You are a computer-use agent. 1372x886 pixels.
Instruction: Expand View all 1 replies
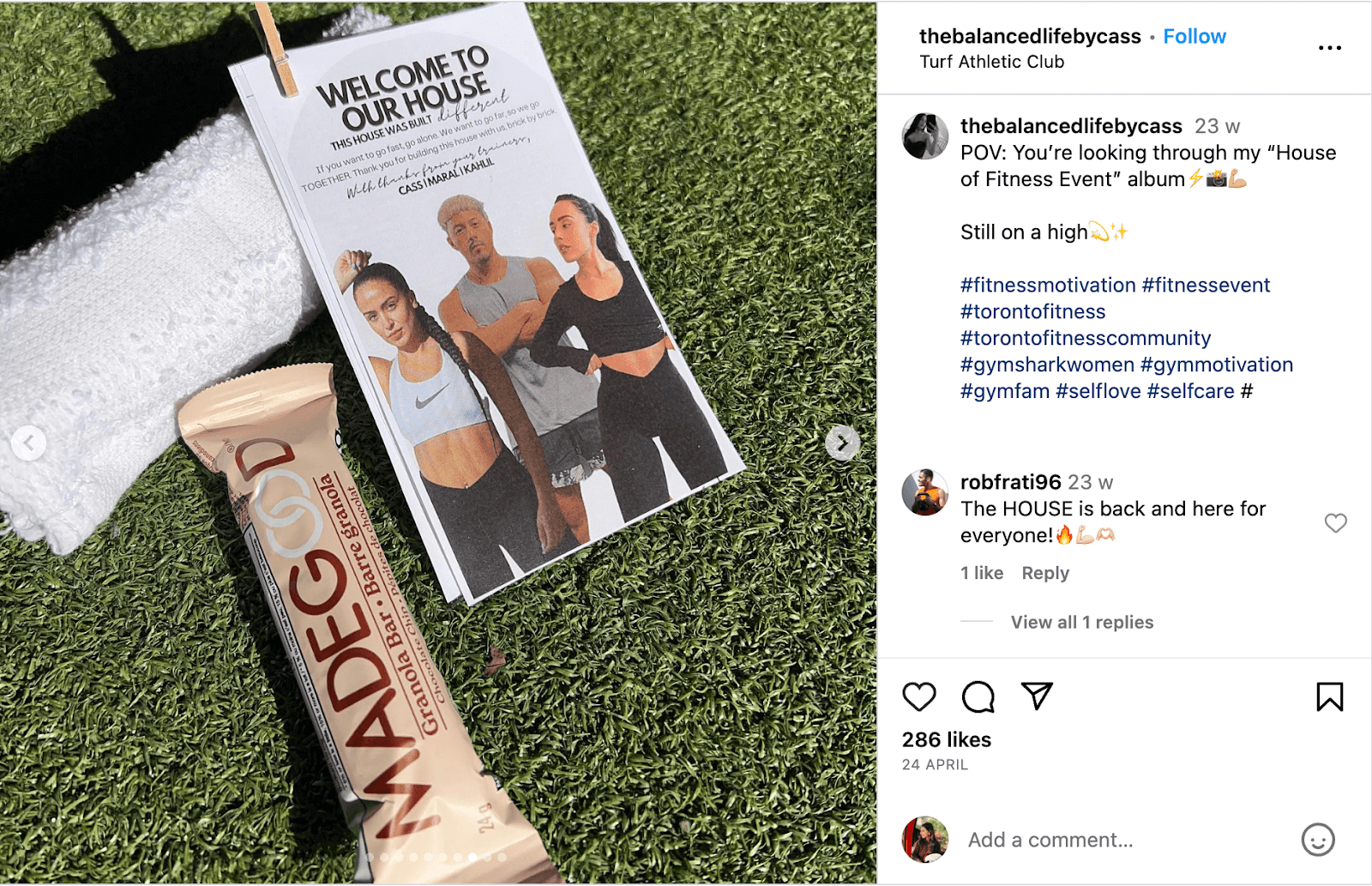[1082, 622]
